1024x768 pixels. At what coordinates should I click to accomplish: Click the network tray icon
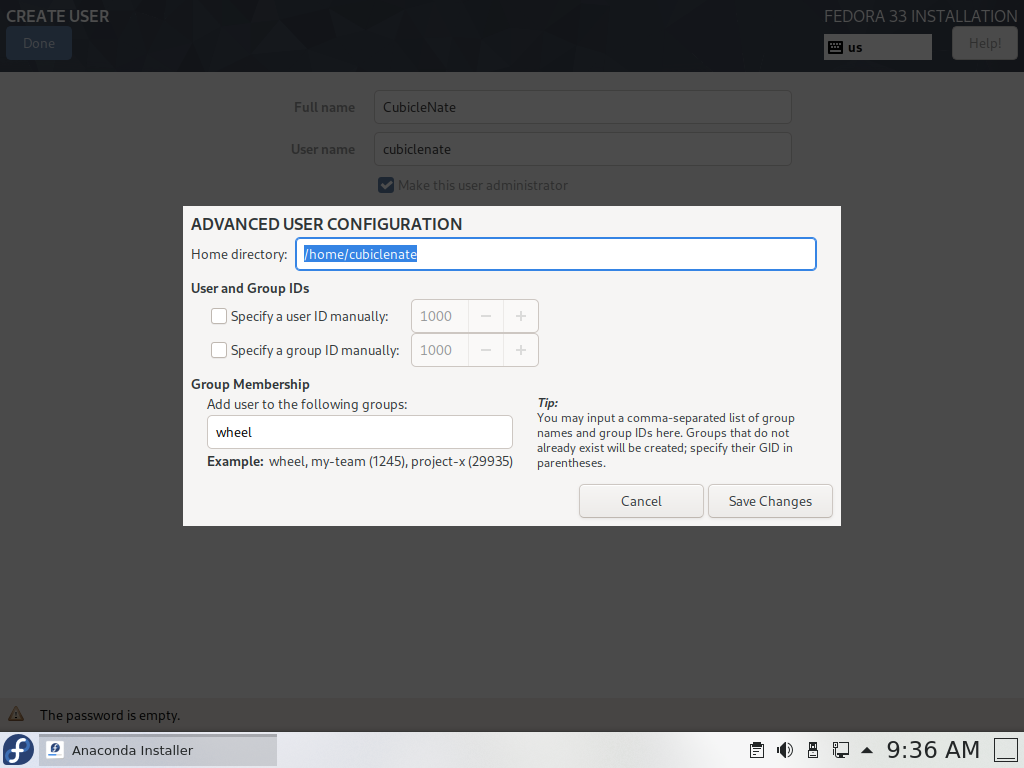click(x=841, y=749)
